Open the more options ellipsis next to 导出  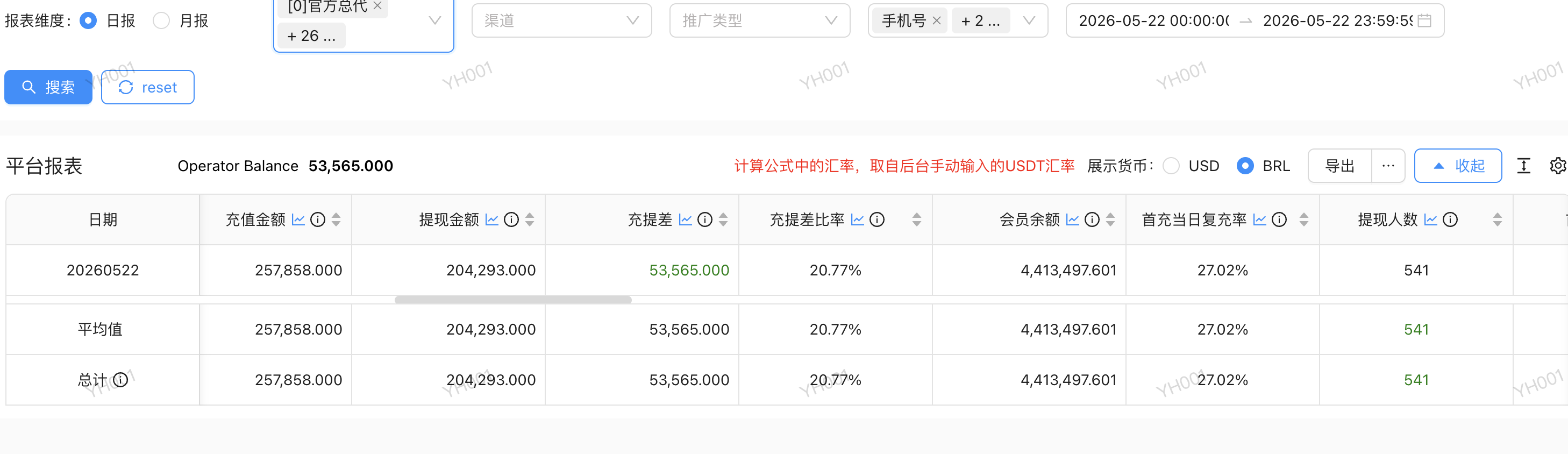1388,166
